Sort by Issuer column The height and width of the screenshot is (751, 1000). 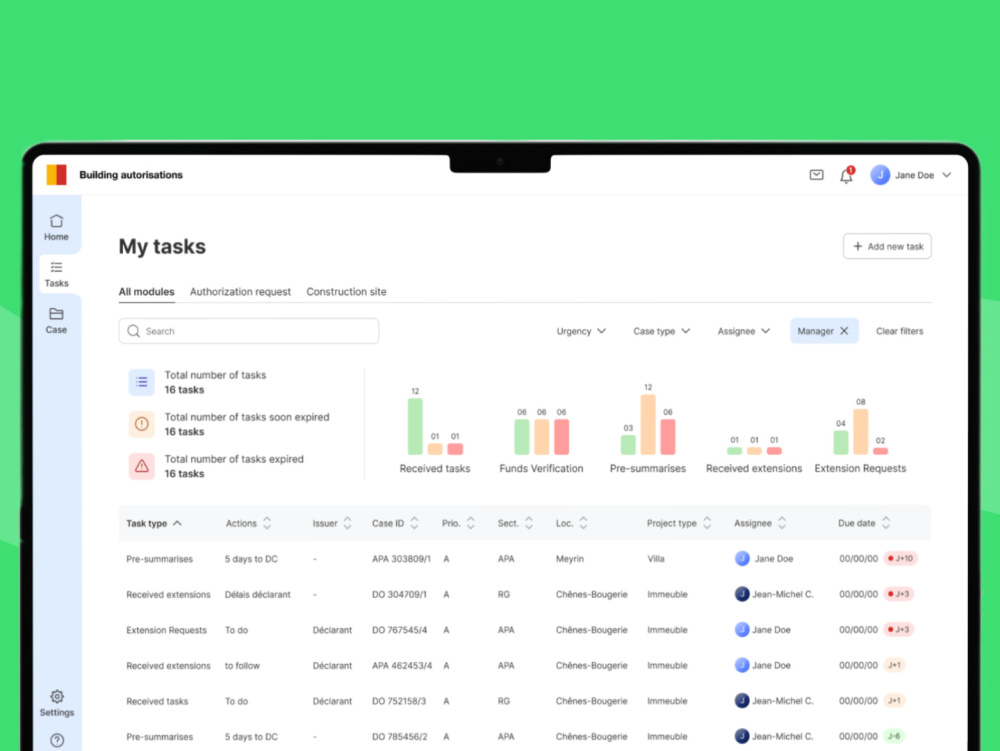pyautogui.click(x=332, y=523)
